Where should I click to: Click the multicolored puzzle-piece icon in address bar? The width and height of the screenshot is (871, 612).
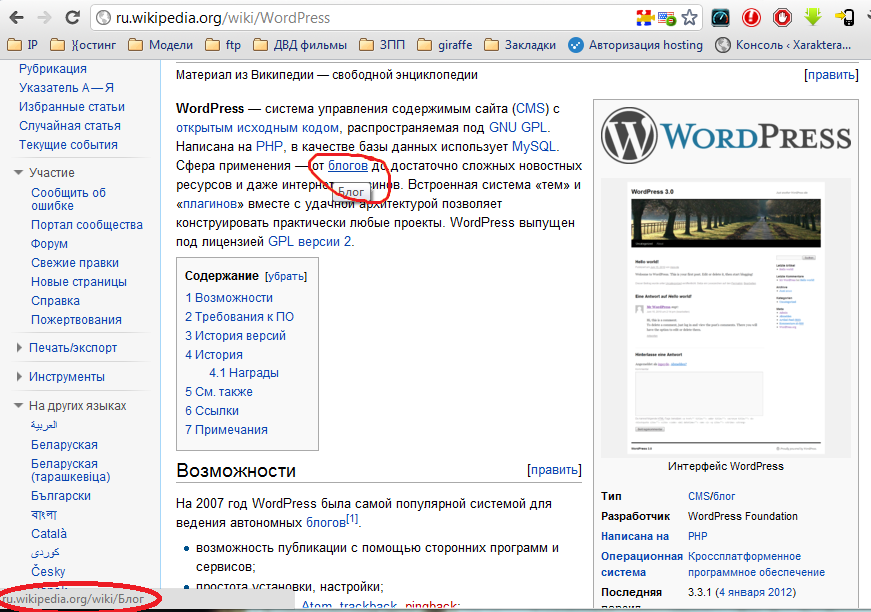(x=645, y=18)
